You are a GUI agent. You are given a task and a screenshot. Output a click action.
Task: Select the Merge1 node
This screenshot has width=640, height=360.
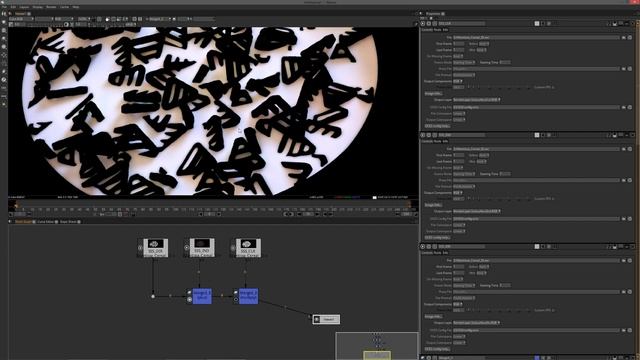point(202,296)
